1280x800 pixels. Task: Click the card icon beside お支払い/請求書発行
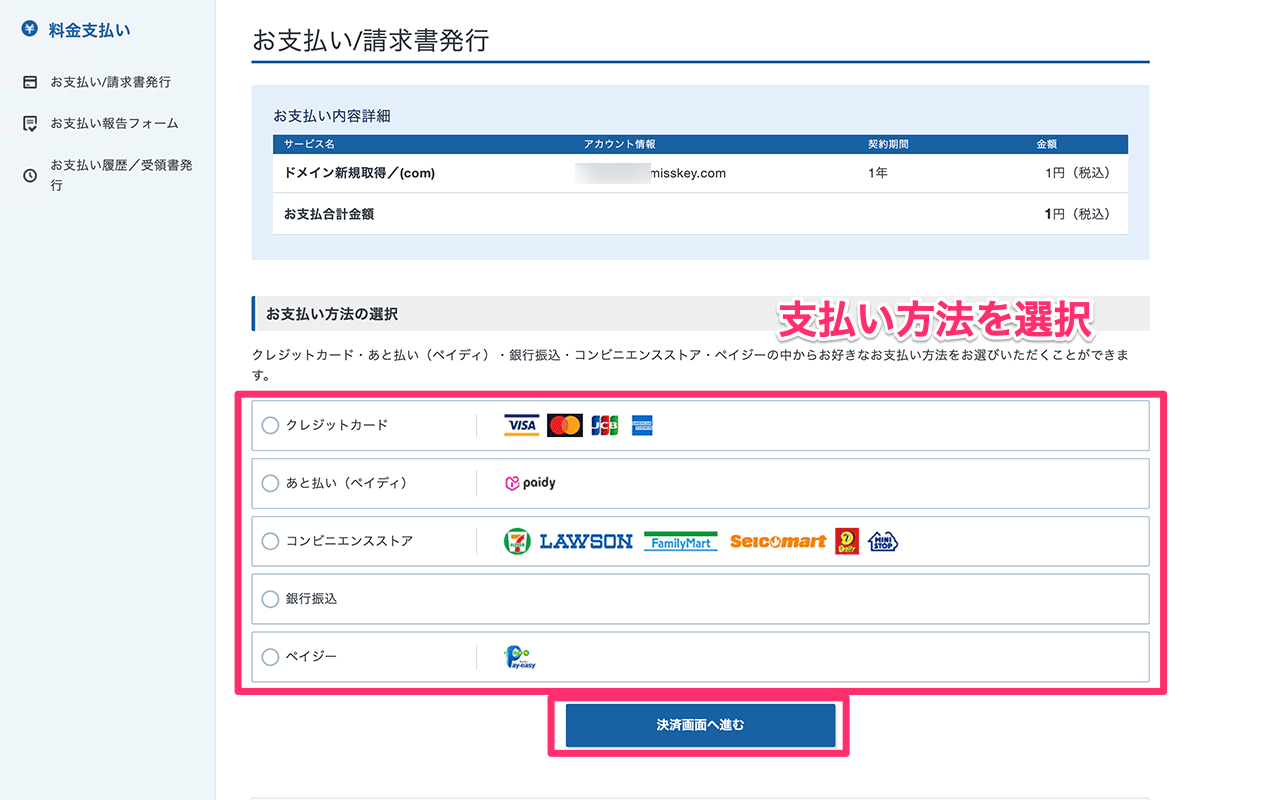[30, 82]
